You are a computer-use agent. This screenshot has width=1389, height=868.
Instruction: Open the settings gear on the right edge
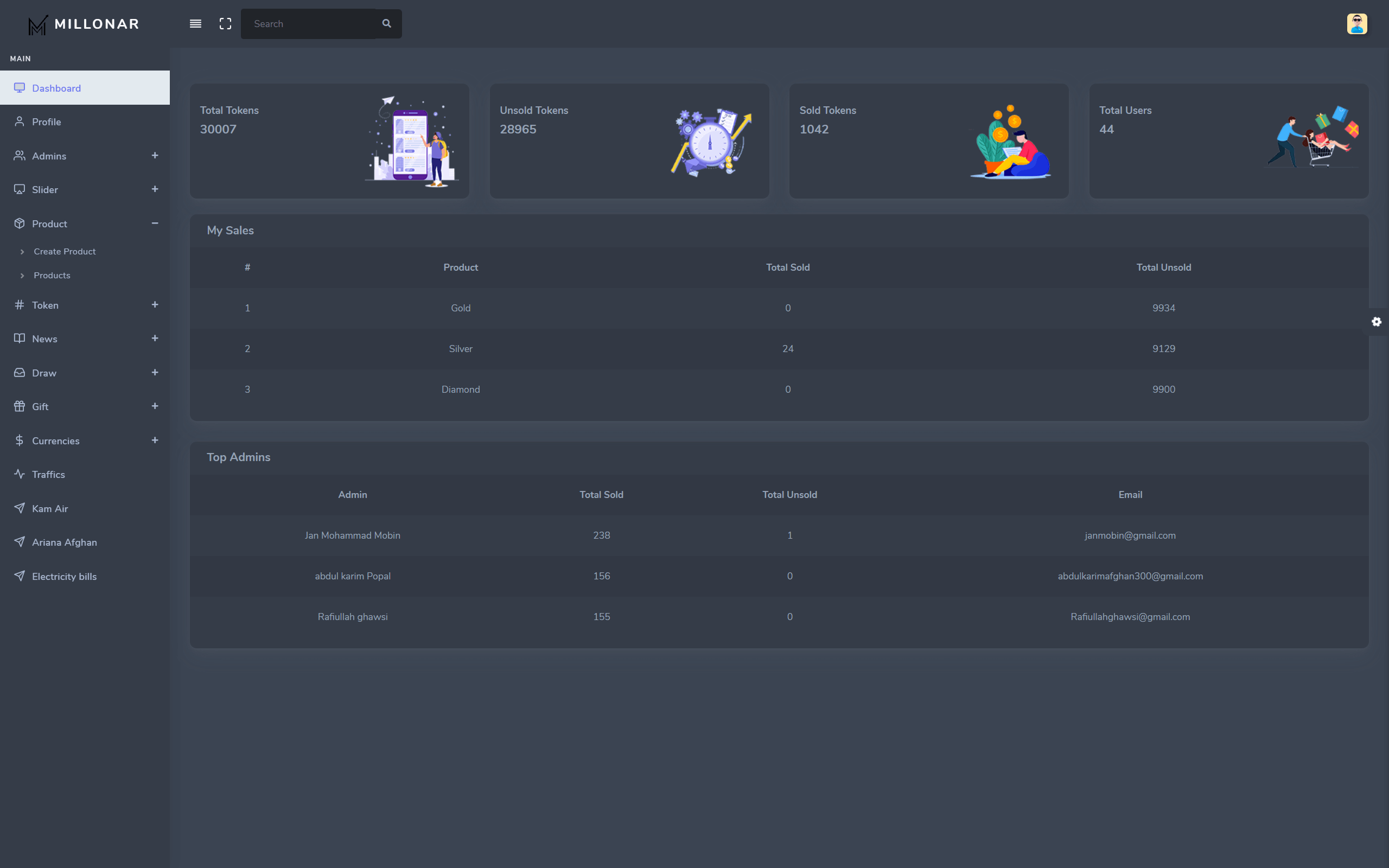click(x=1377, y=322)
